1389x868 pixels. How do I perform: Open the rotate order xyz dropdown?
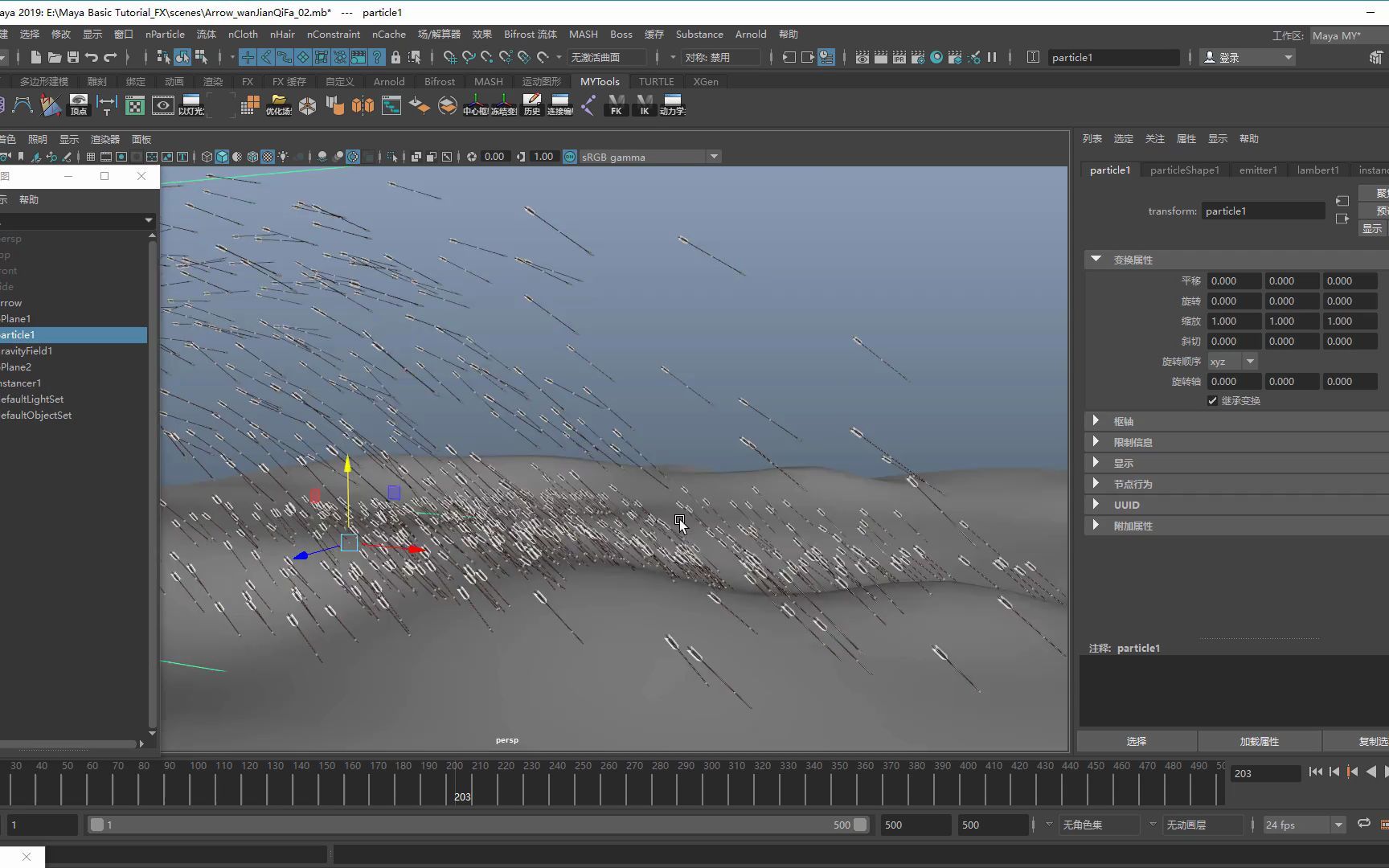pyautogui.click(x=1231, y=362)
